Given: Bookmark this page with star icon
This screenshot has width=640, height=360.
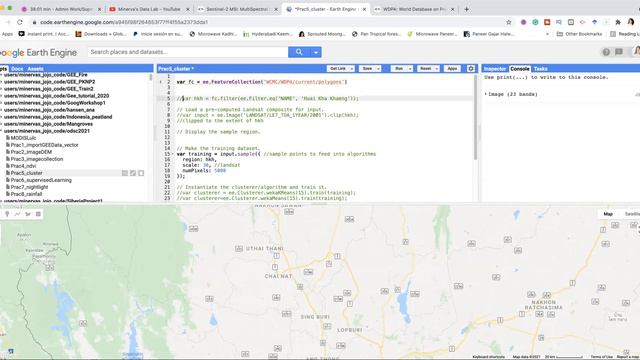Looking at the screenshot, I should tap(509, 22).
